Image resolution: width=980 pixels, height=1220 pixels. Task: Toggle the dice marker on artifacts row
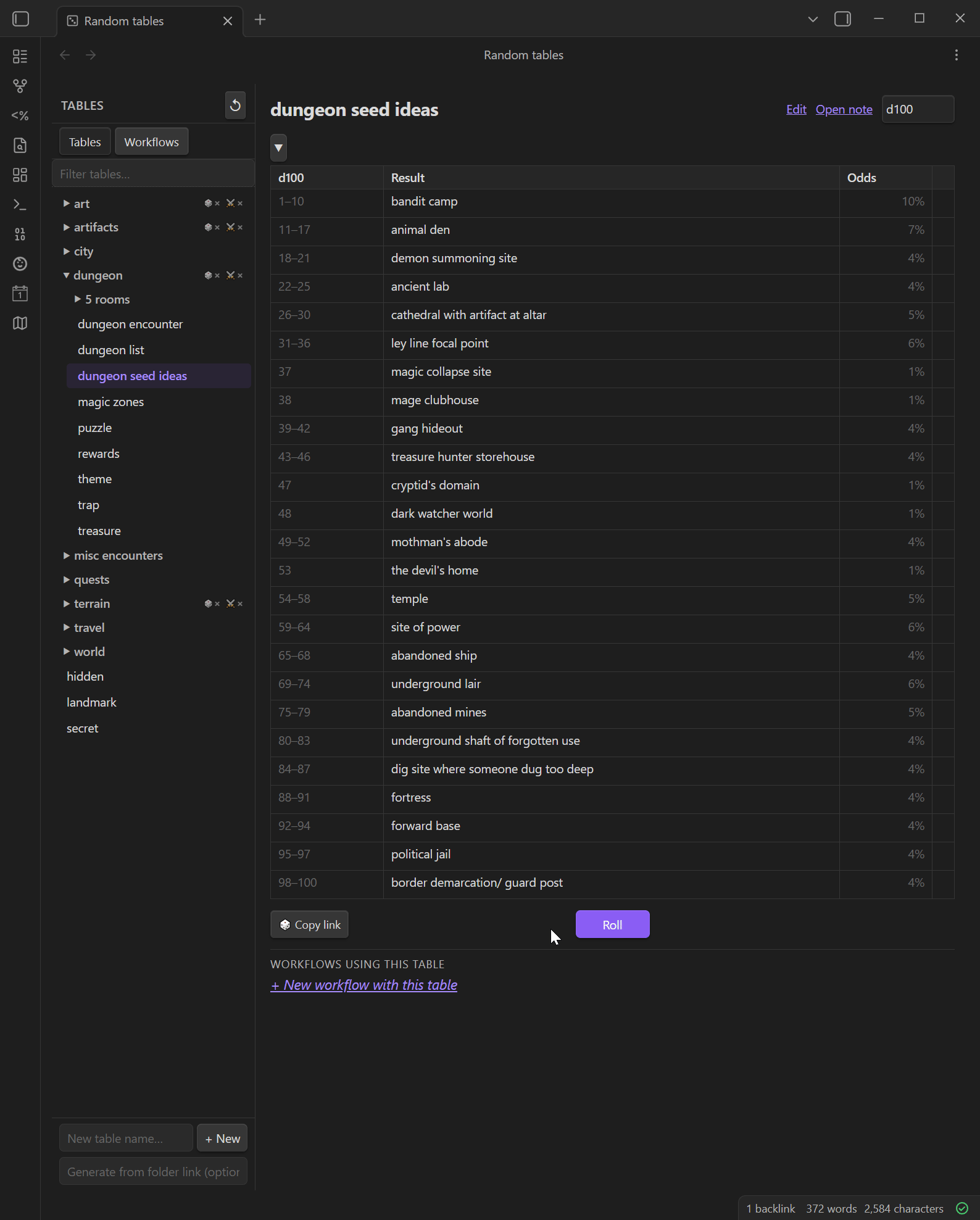pos(212,227)
